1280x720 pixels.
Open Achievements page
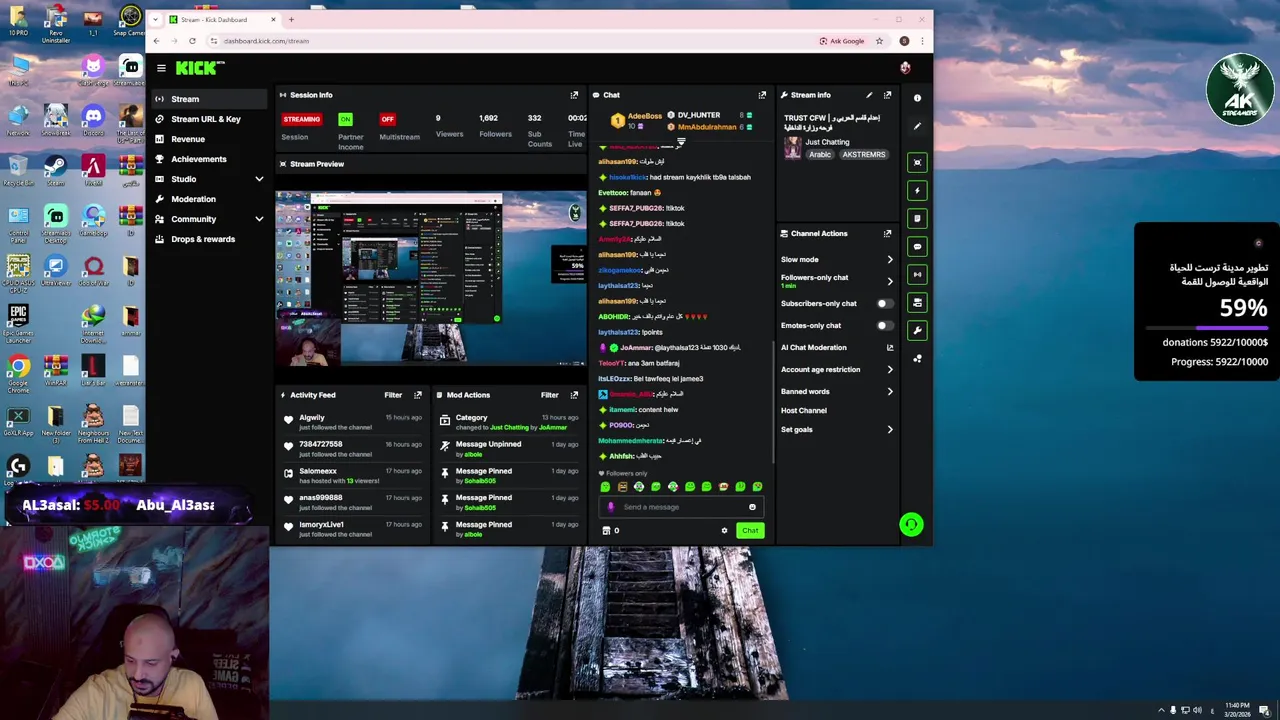(208, 159)
